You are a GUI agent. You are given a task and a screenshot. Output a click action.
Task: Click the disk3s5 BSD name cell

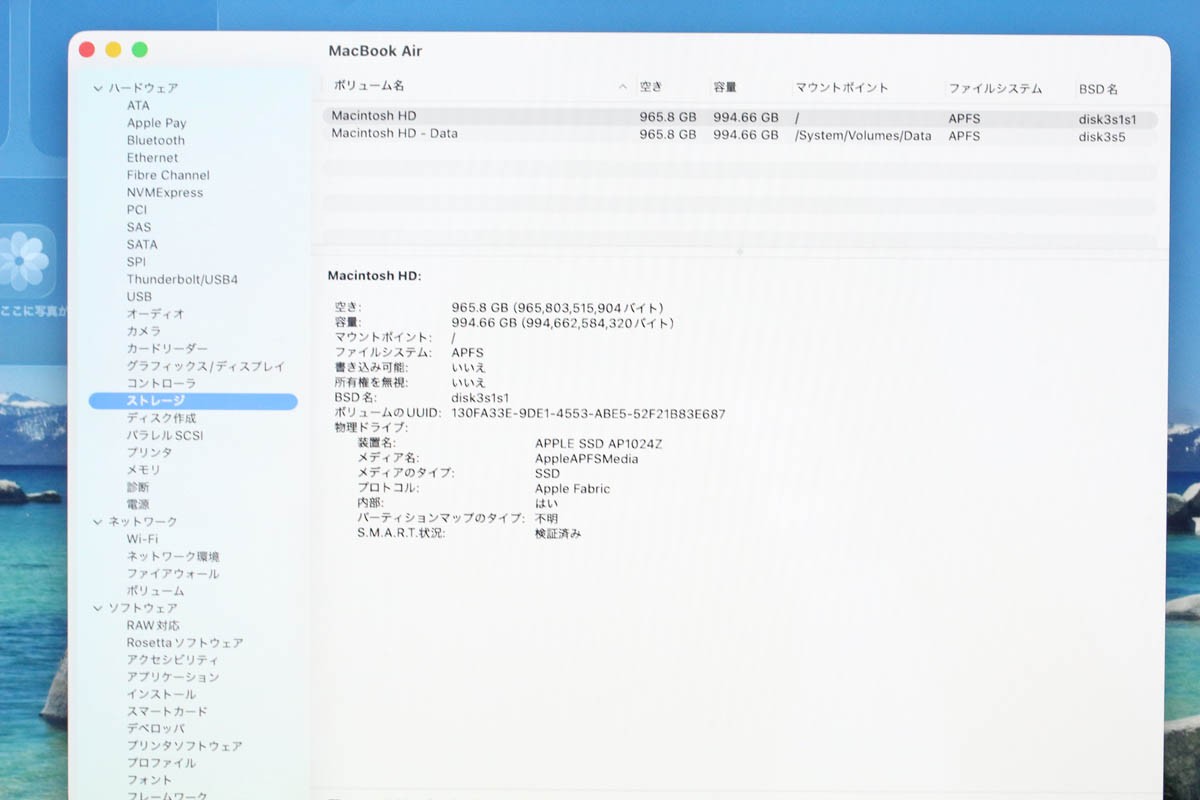(1101, 137)
